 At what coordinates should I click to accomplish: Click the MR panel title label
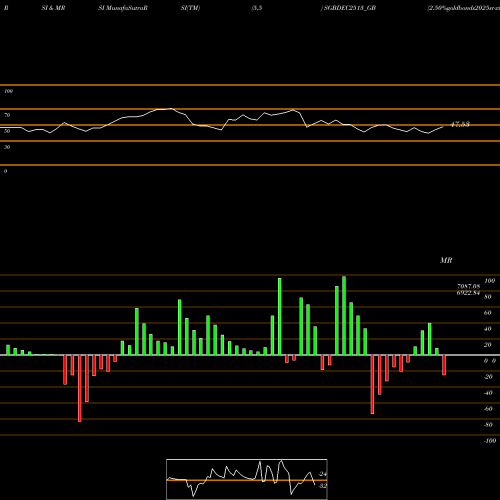click(446, 260)
